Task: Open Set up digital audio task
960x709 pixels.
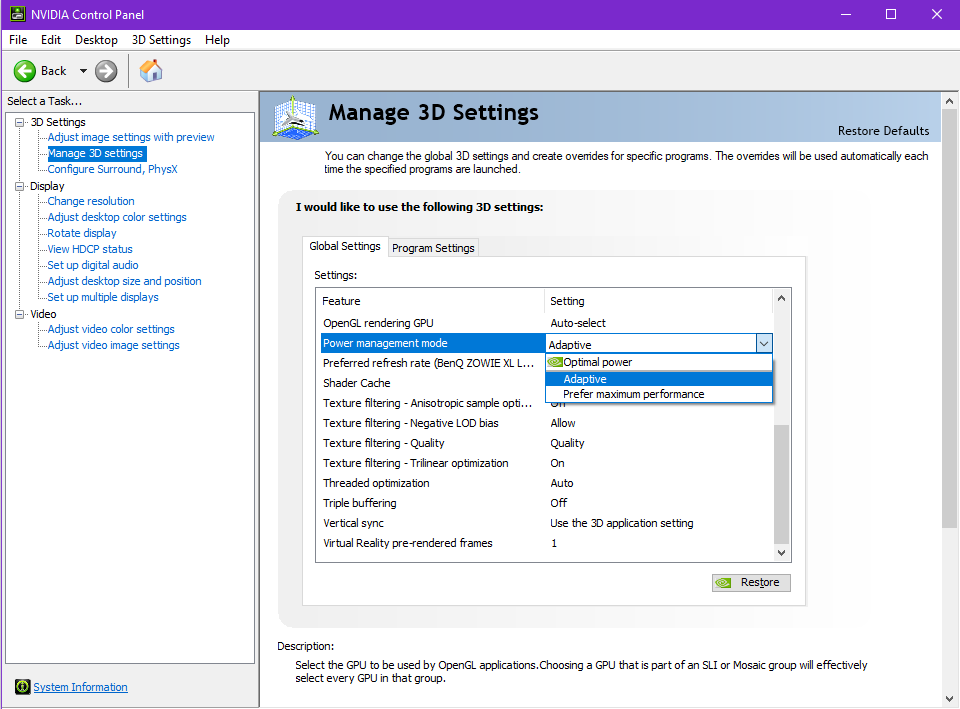Action: pyautogui.click(x=92, y=264)
